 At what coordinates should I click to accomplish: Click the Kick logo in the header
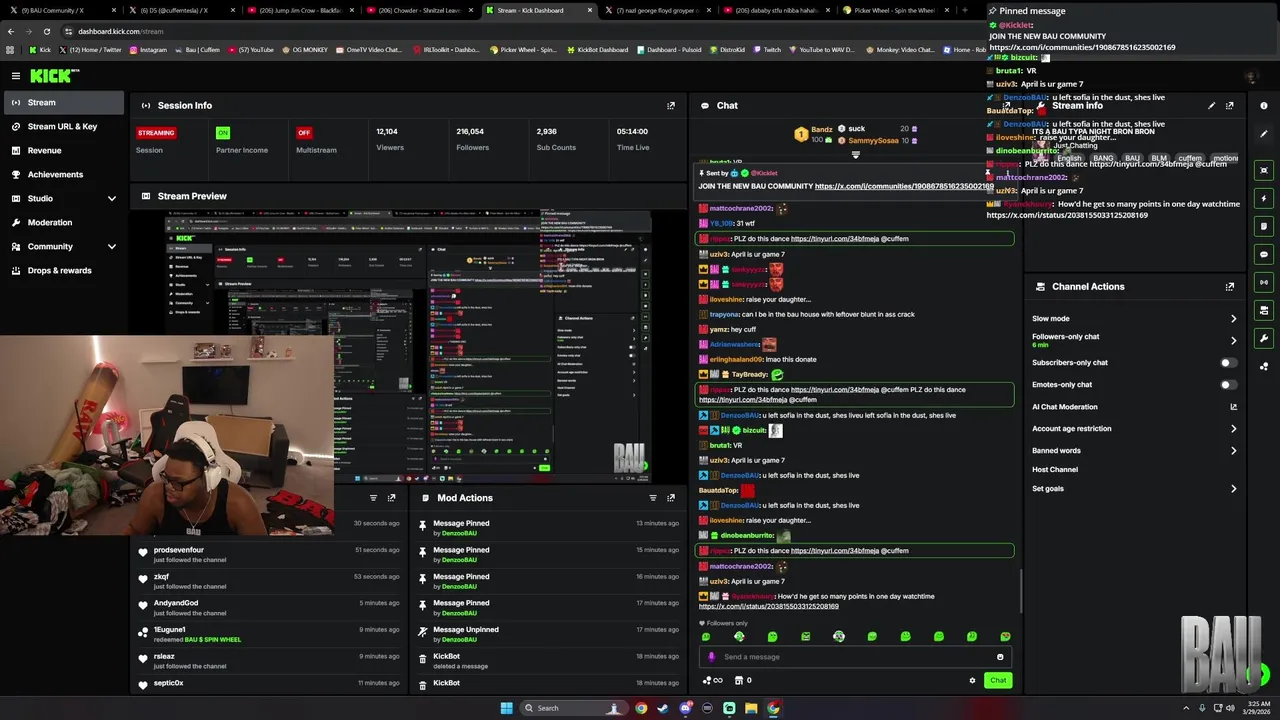coord(54,76)
